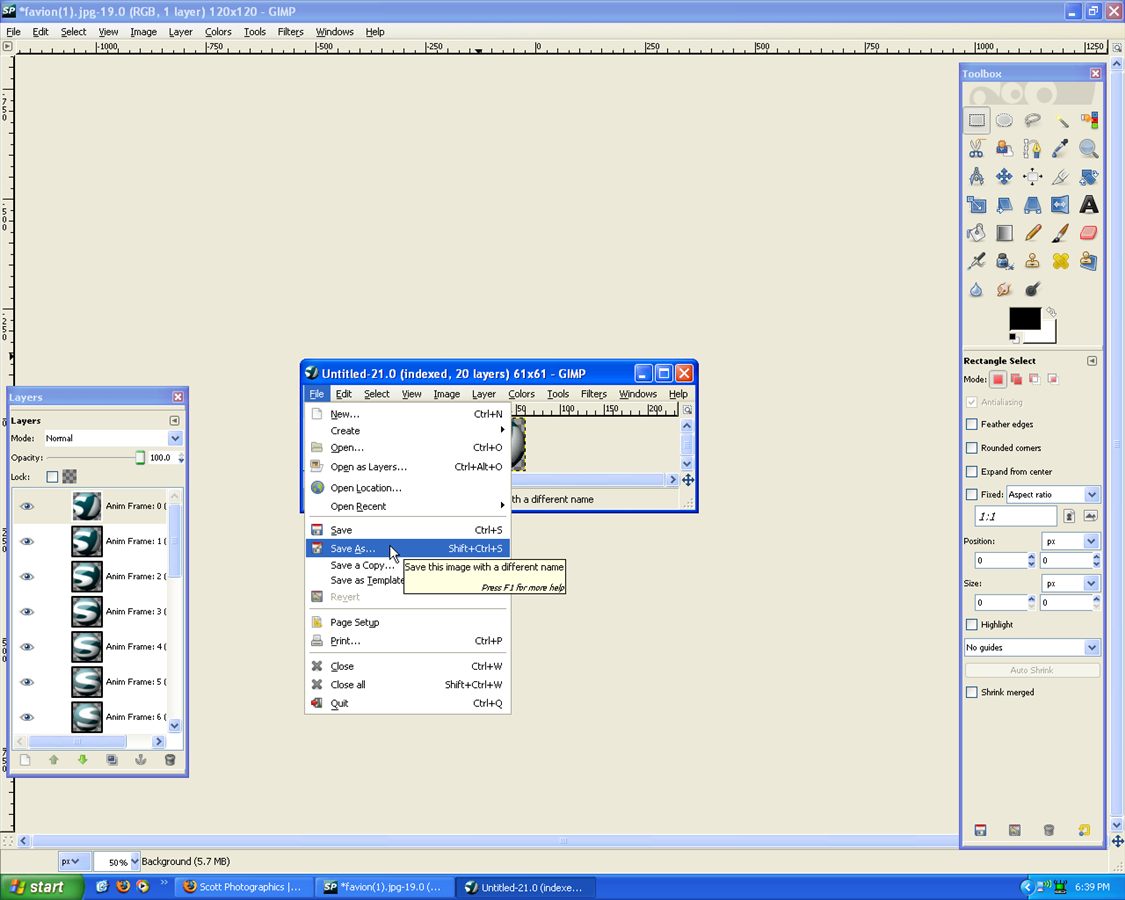The width and height of the screenshot is (1125, 900).
Task: Toggle the layer Lock pixels checkbox
Action: 52,477
